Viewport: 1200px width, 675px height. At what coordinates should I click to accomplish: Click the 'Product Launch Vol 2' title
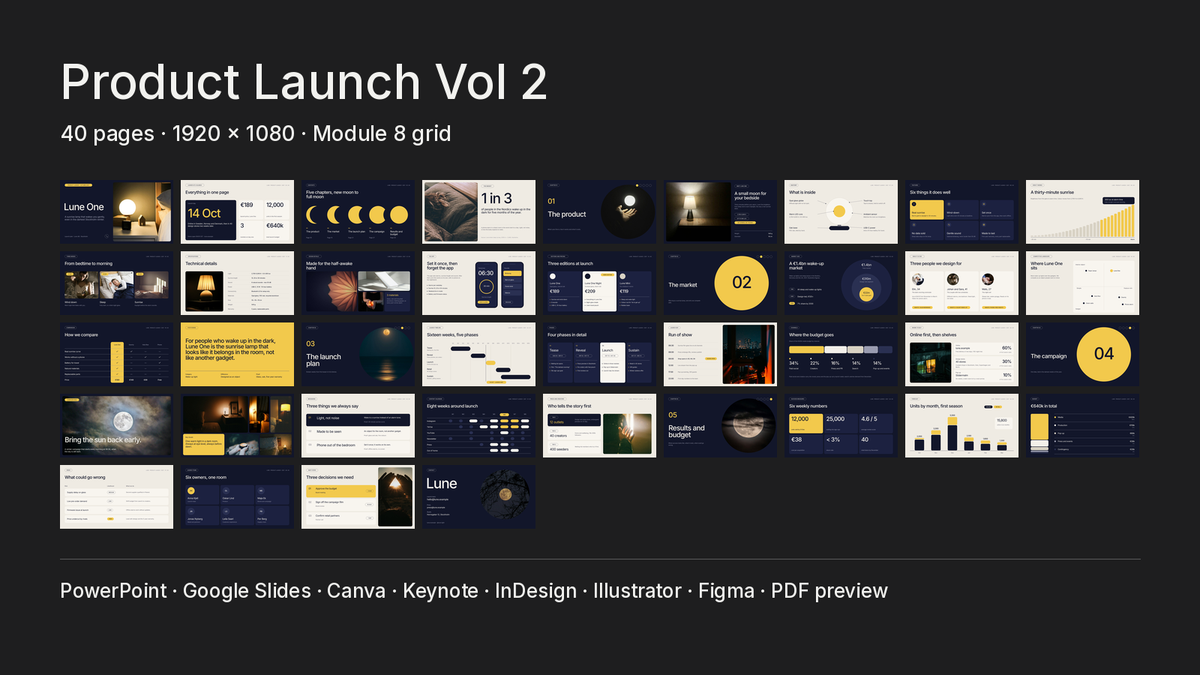coord(304,82)
